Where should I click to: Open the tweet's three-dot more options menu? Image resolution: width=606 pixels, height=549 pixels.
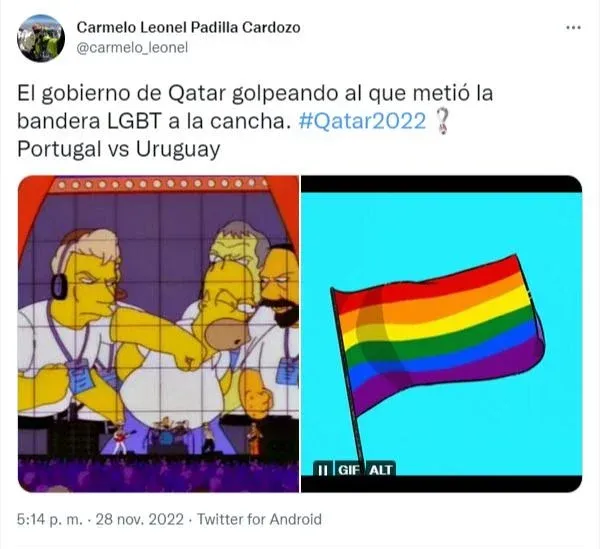[x=574, y=27]
